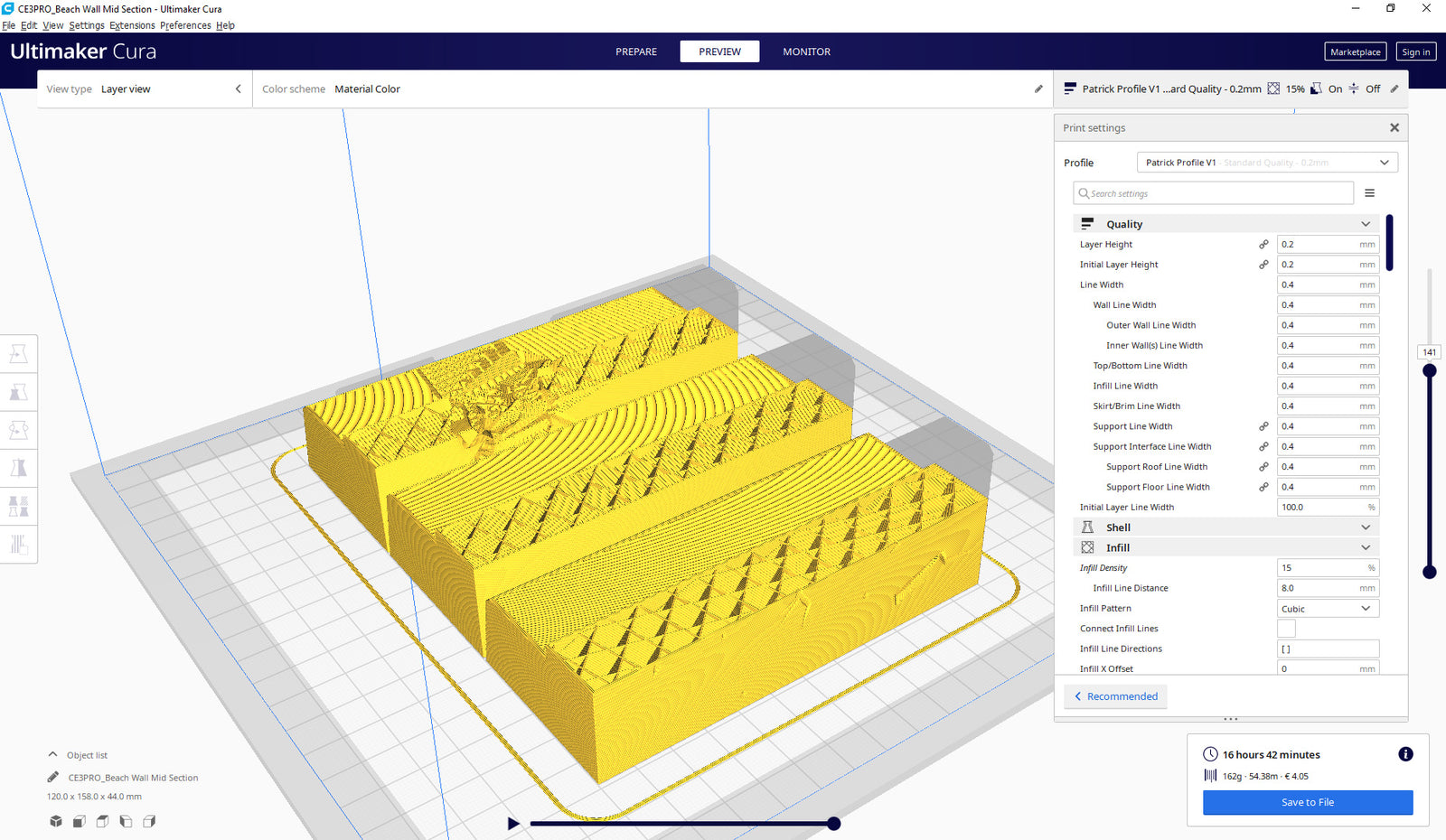Click the Infill Density value field
Viewport: 1446px width, 840px height.
point(1328,568)
